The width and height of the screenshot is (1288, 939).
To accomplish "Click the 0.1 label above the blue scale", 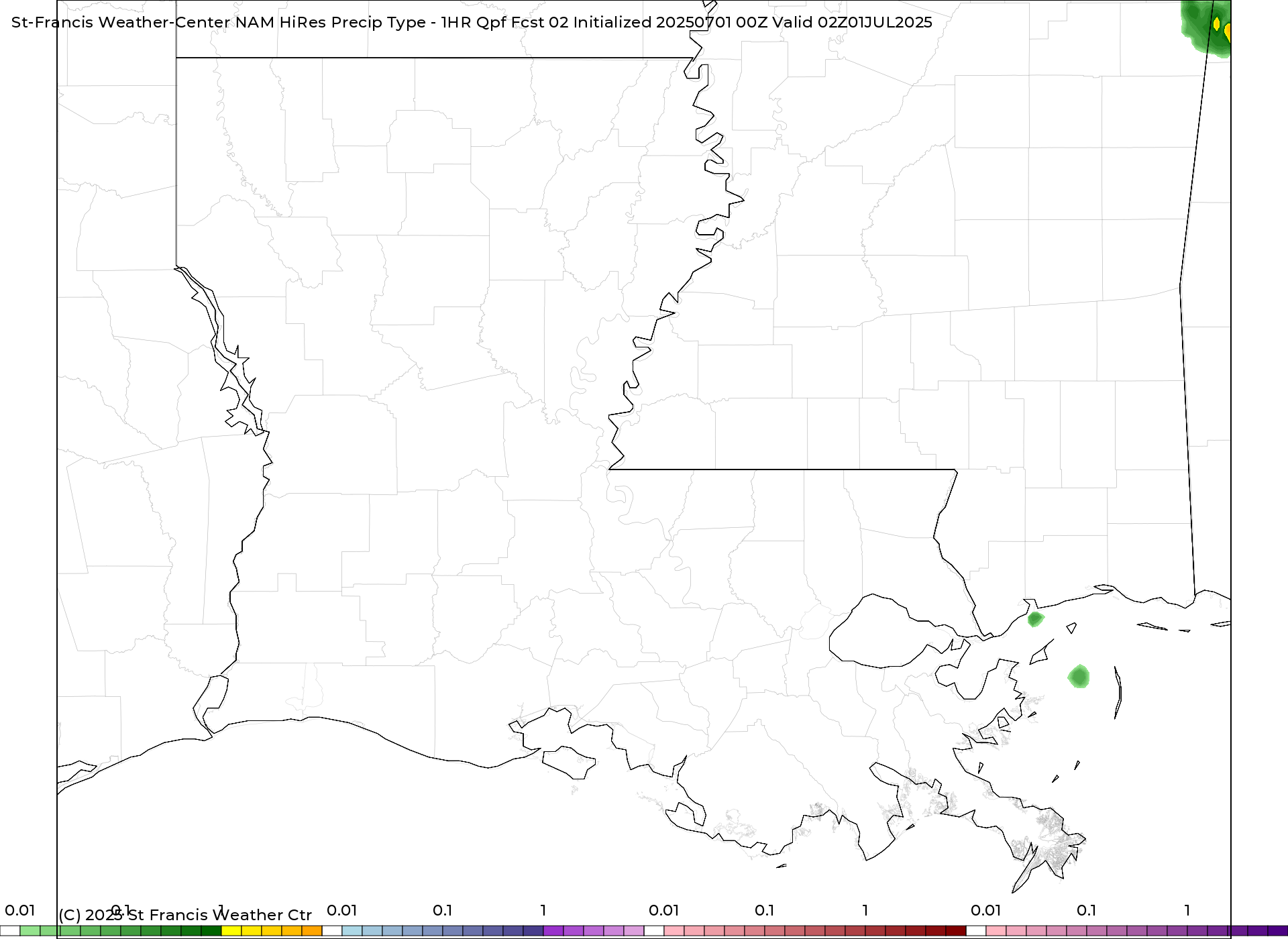I will tap(442, 910).
